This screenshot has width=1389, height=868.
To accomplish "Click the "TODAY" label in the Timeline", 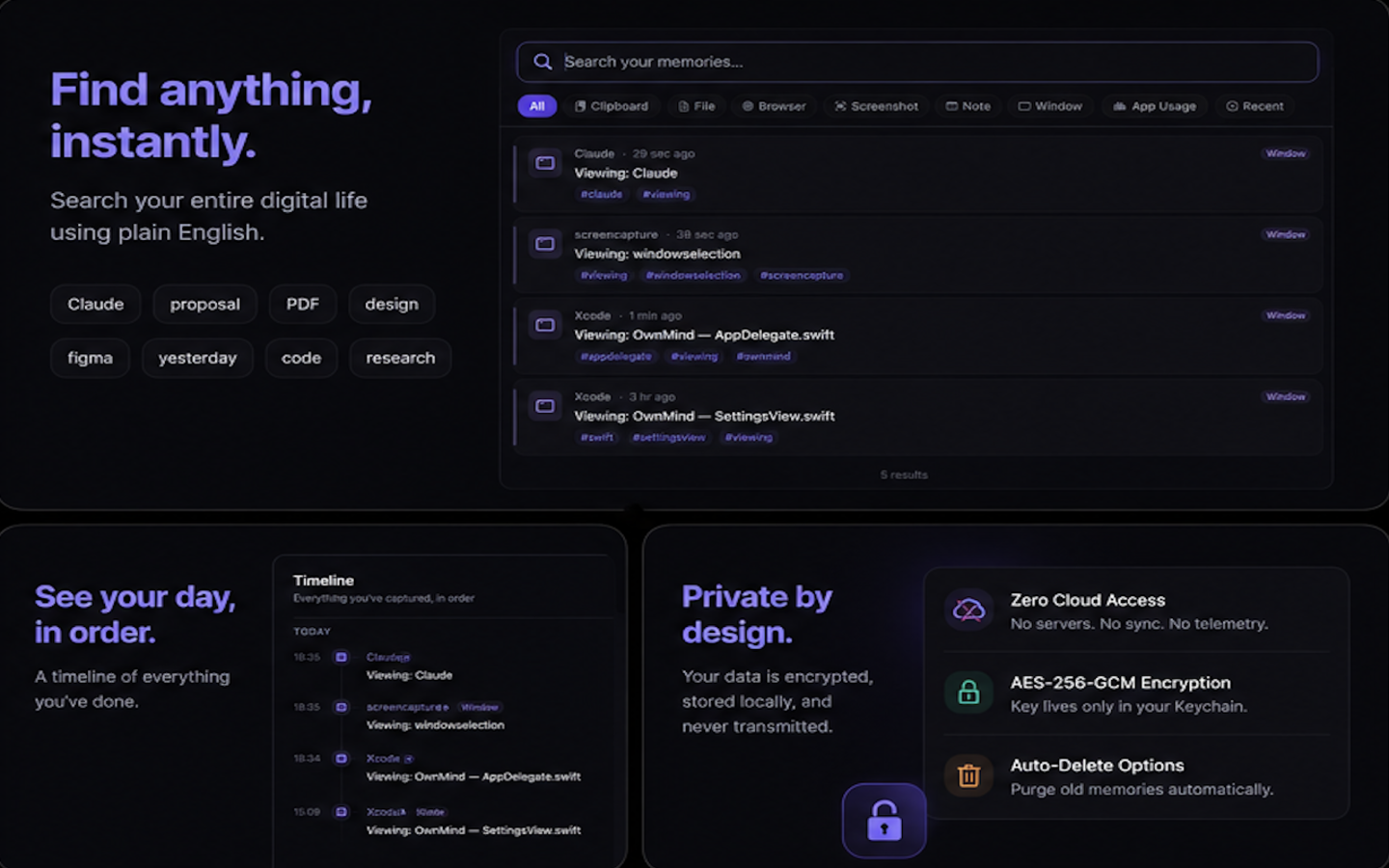I will pyautogui.click(x=313, y=632).
